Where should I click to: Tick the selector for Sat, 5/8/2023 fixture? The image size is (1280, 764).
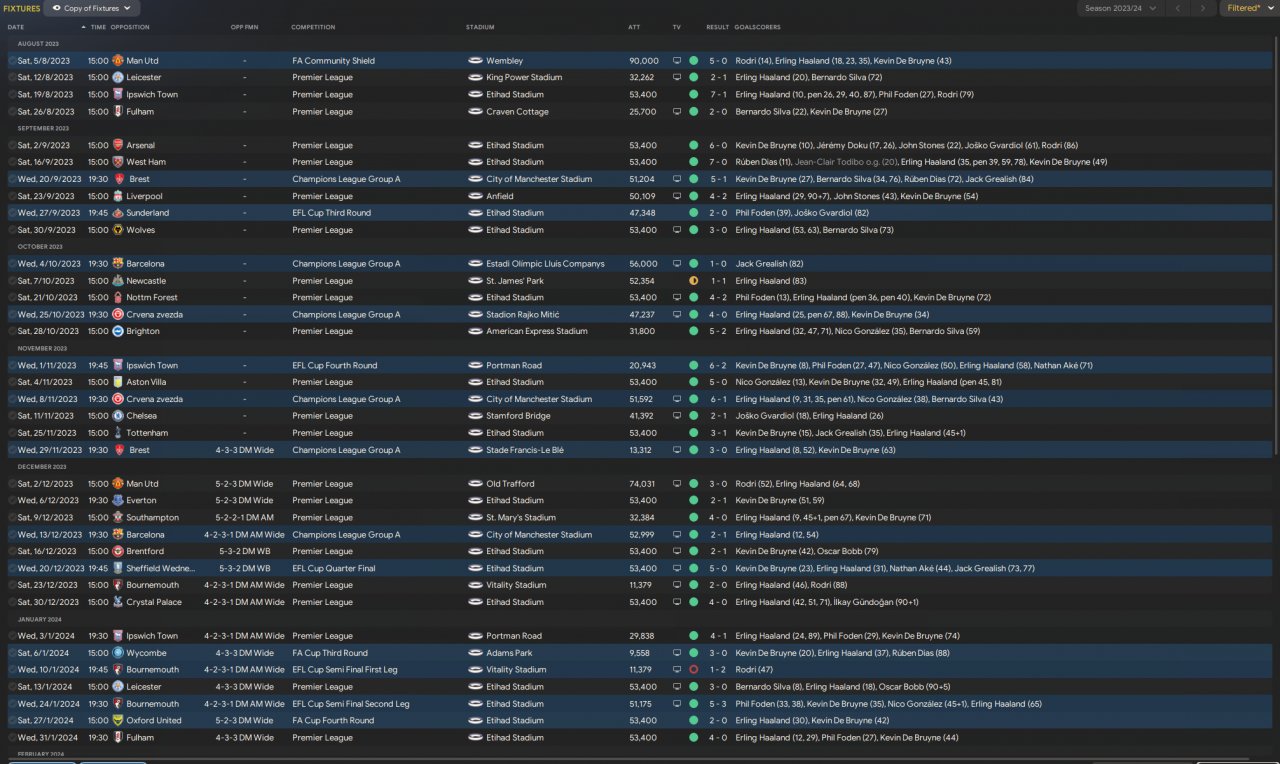[x=12, y=61]
